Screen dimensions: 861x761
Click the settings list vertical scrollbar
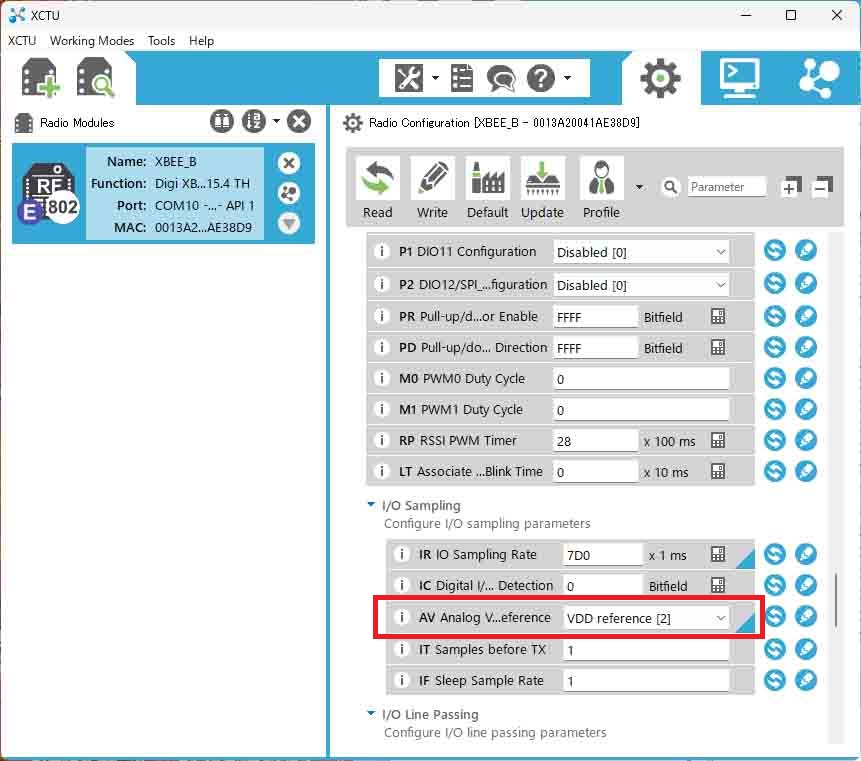pos(836,601)
